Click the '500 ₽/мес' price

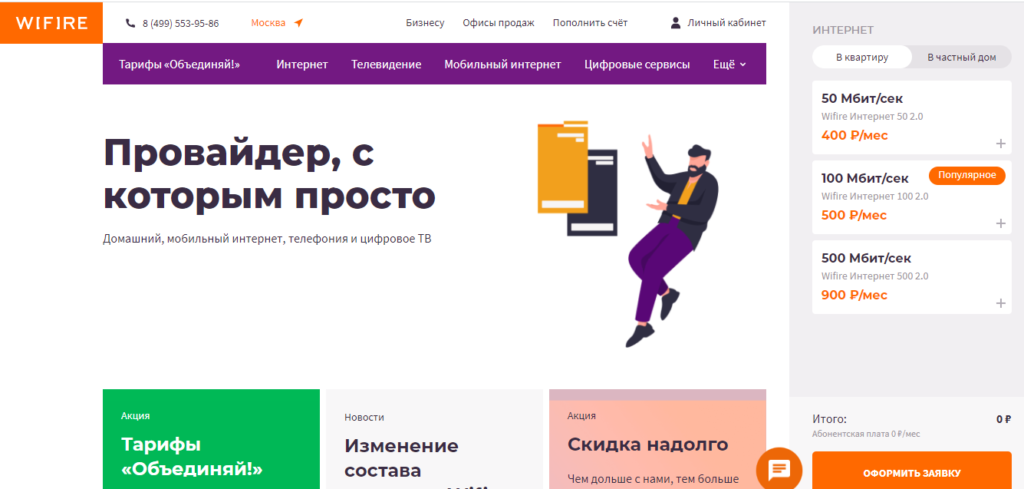pyautogui.click(x=854, y=215)
